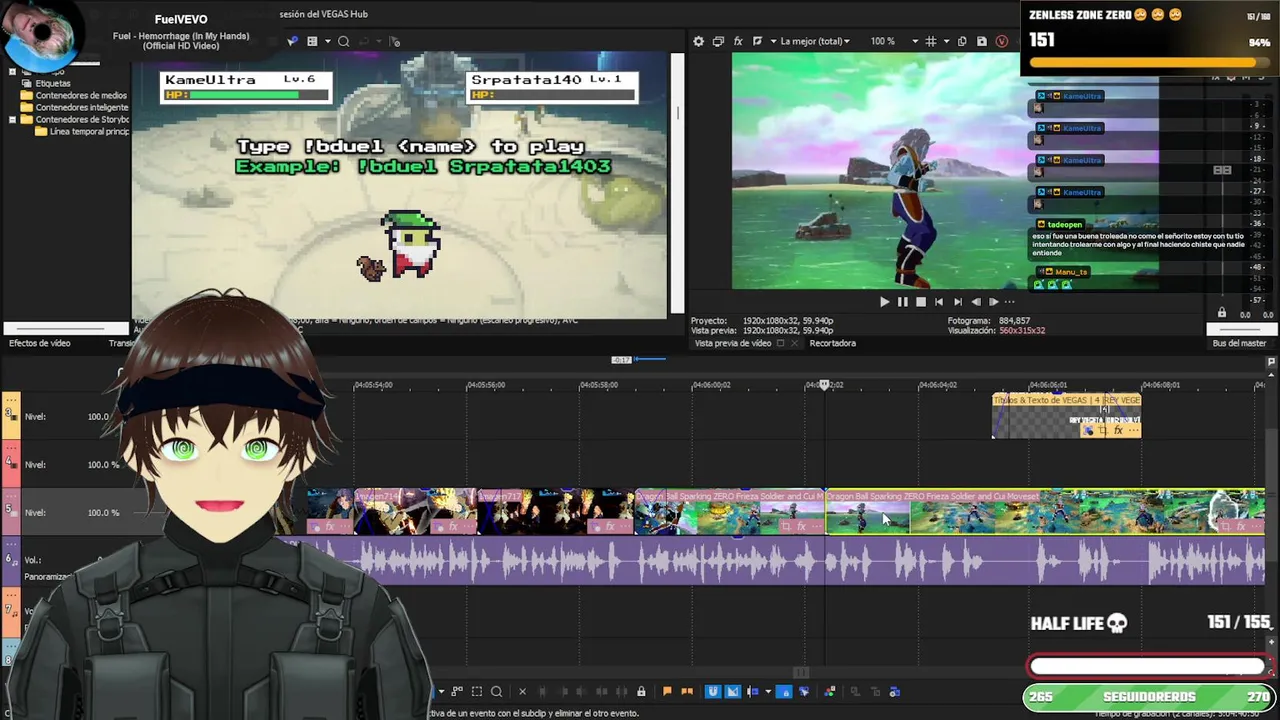Image resolution: width=1280 pixels, height=720 pixels.
Task: Click track 3 Nivel 100.0 % level
Action: tap(99, 416)
